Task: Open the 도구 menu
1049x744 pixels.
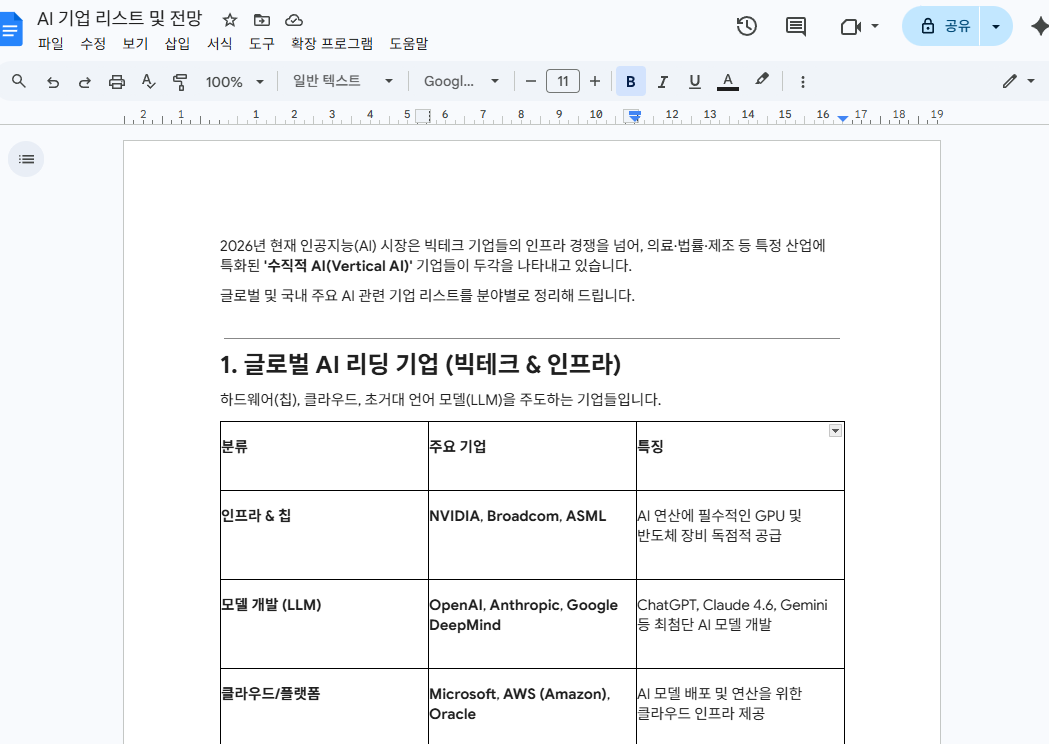Action: pos(262,44)
